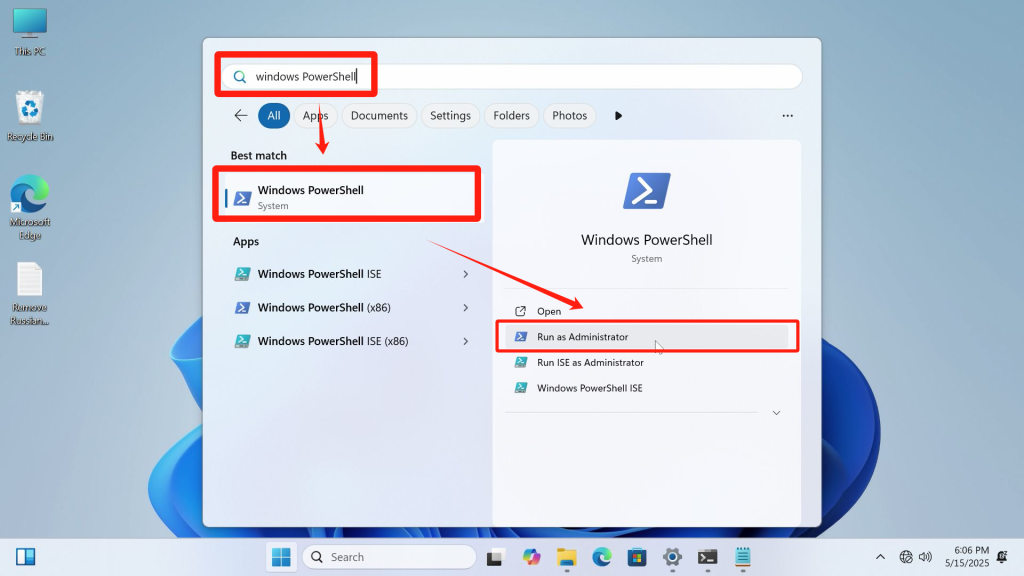Open the three-dot options menu in search
1024x576 pixels.
click(788, 116)
